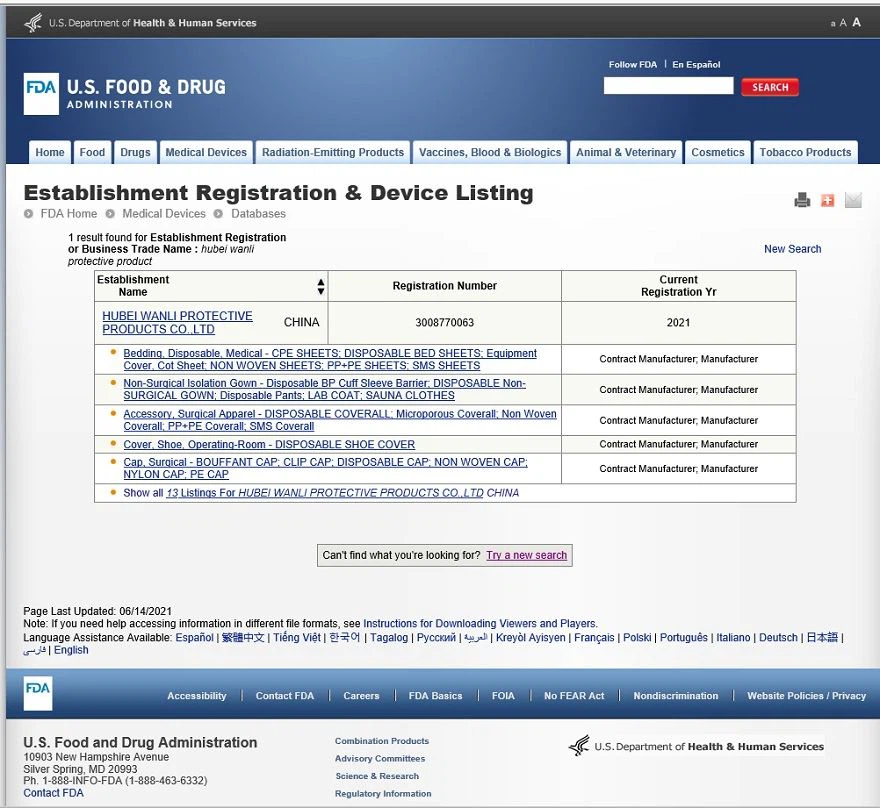Sort by Establishment Name arrows
Screen dimensions: 880x808
tap(320, 286)
